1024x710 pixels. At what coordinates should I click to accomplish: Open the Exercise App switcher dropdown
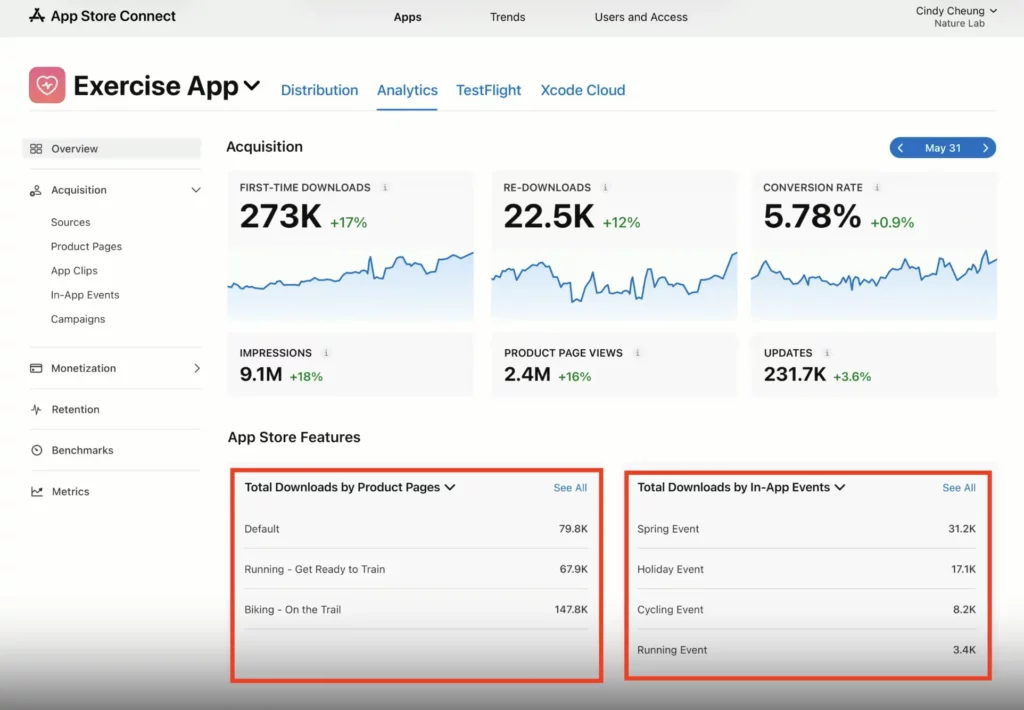point(252,86)
